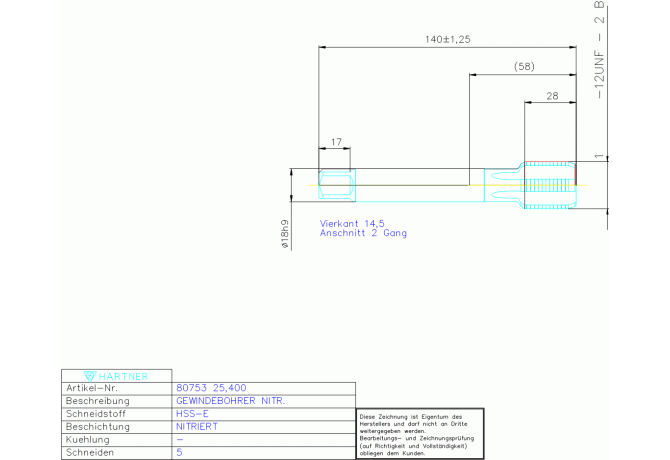Image resolution: width=670 pixels, height=460 pixels.
Task: Click the NITRIERT coating value
Action: click(x=197, y=427)
